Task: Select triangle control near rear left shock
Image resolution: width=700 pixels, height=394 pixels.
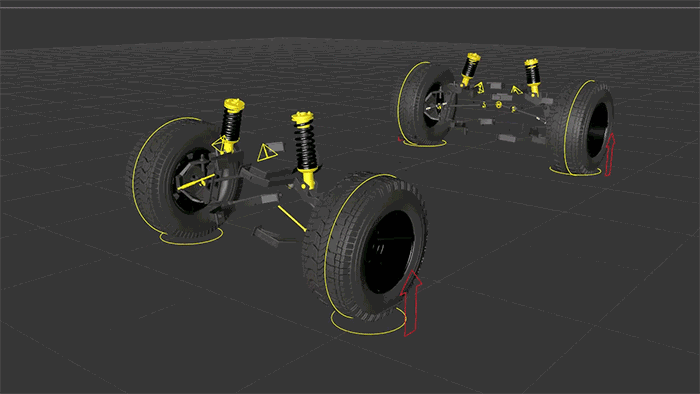Action: [x=479, y=87]
